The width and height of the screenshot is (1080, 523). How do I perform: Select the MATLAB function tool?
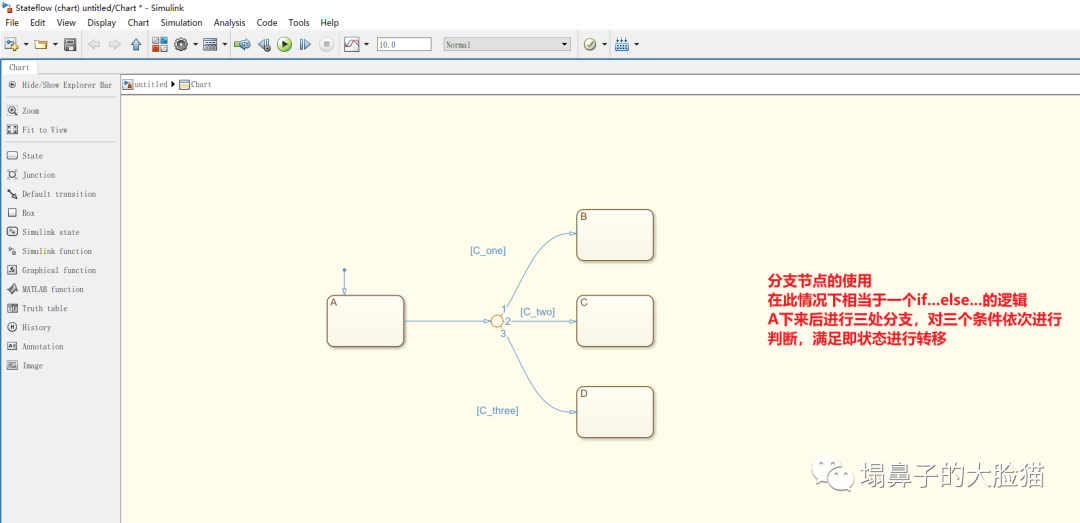(45, 289)
